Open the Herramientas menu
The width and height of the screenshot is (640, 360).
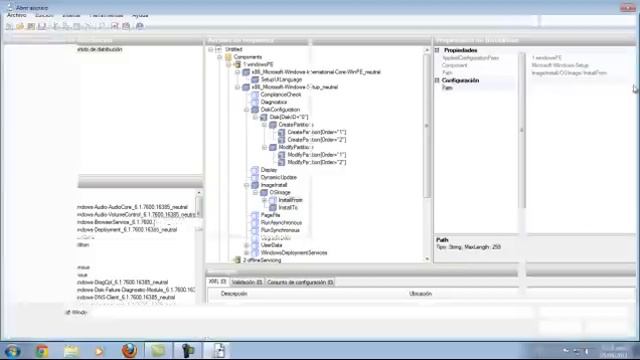pos(106,15)
